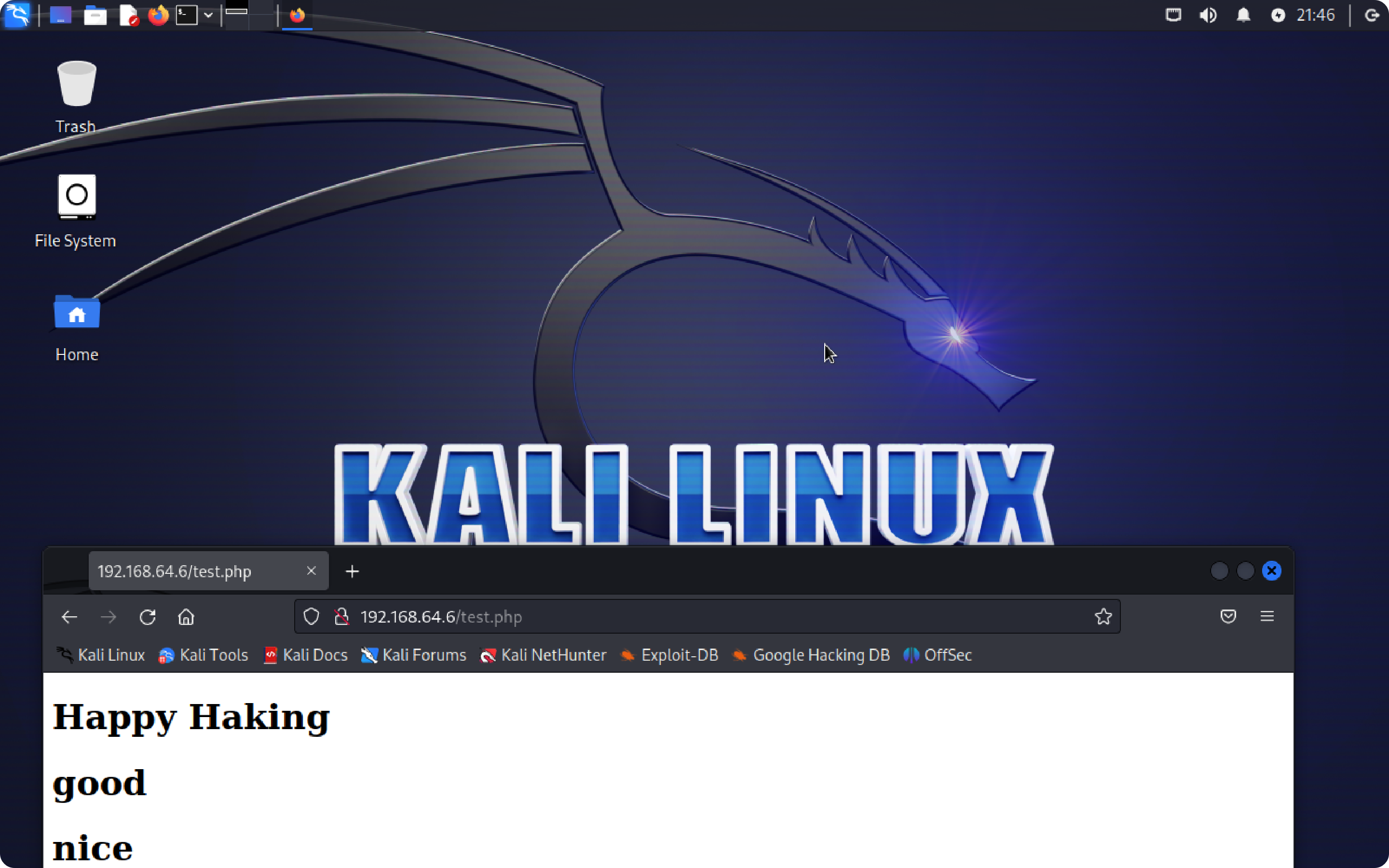Go to the Firefox home page

click(186, 617)
